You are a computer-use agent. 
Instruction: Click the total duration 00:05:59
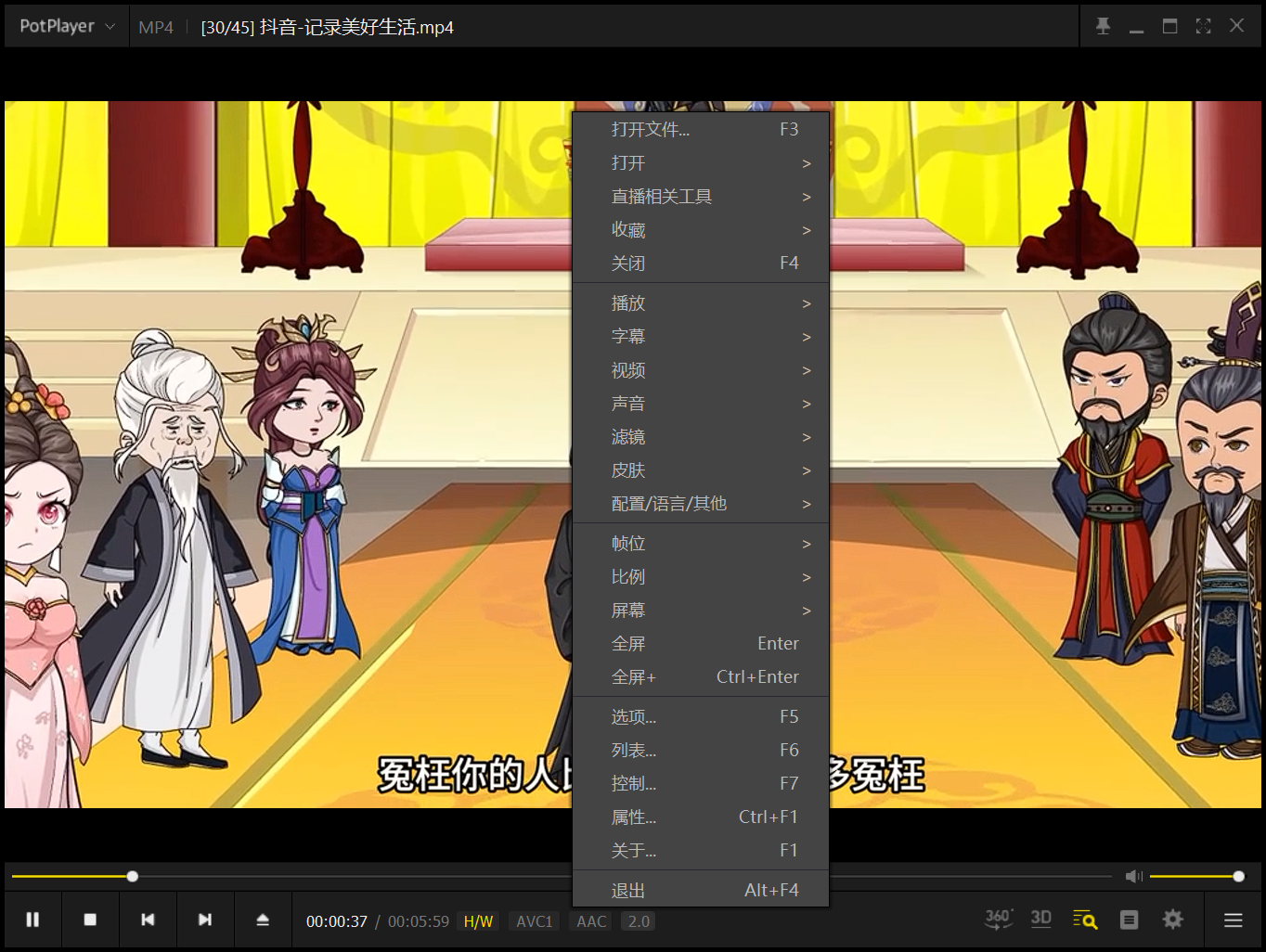point(419,921)
